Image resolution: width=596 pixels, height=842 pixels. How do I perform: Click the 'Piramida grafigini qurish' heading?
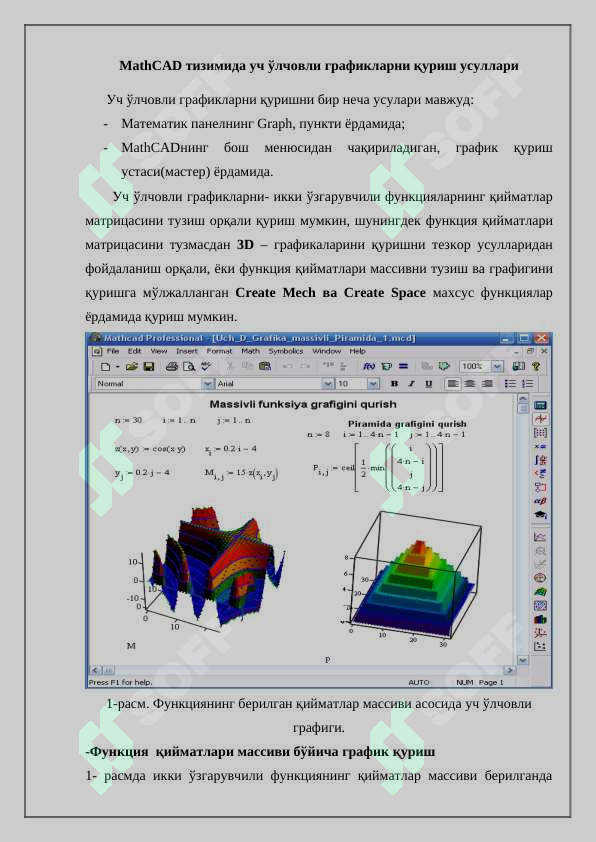(407, 424)
